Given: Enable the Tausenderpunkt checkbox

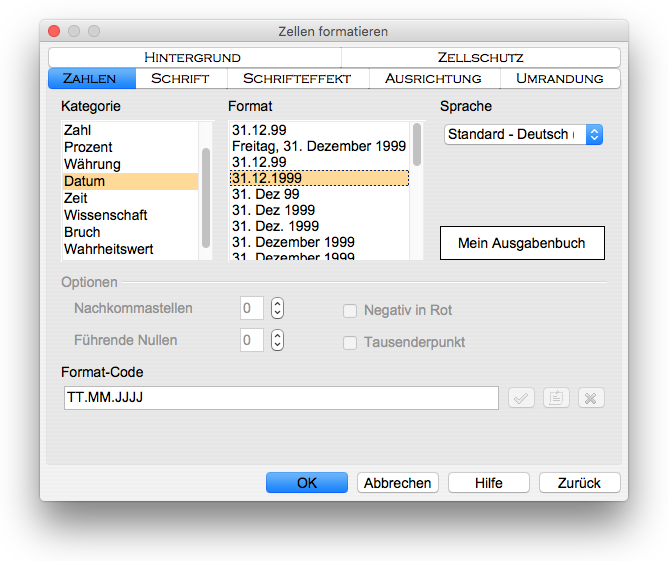Looking at the screenshot, I should pyautogui.click(x=350, y=343).
